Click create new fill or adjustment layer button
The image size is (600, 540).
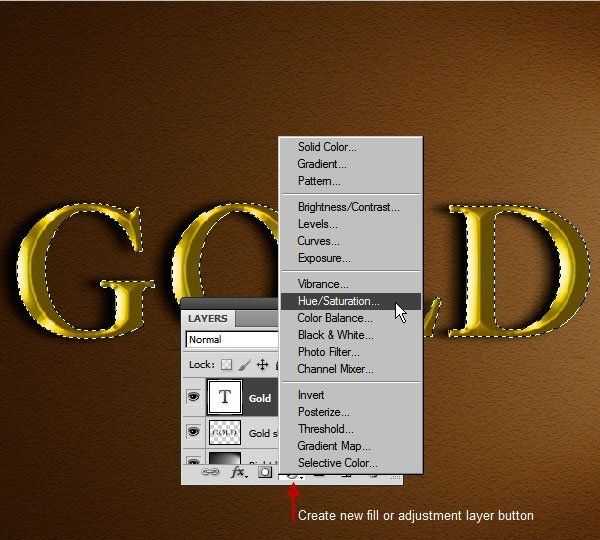[x=293, y=476]
